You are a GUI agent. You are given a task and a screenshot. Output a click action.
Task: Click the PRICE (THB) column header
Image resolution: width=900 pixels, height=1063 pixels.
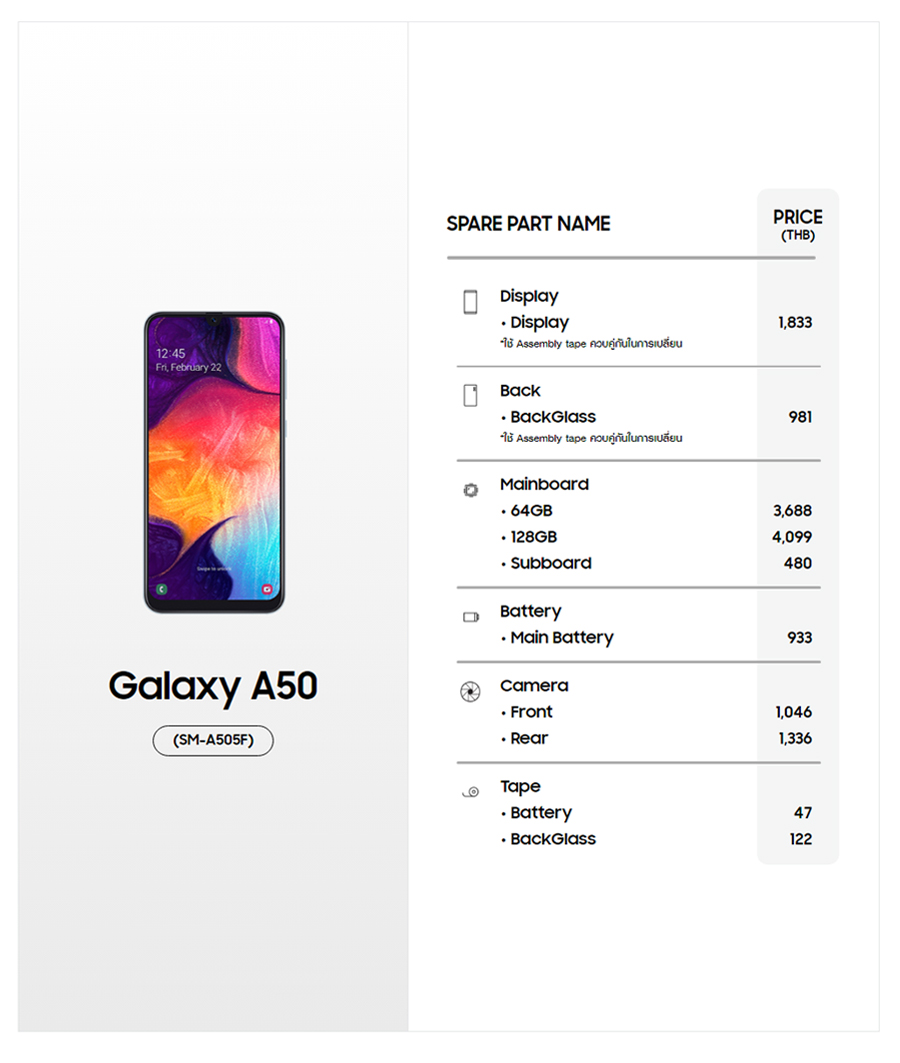click(x=797, y=224)
